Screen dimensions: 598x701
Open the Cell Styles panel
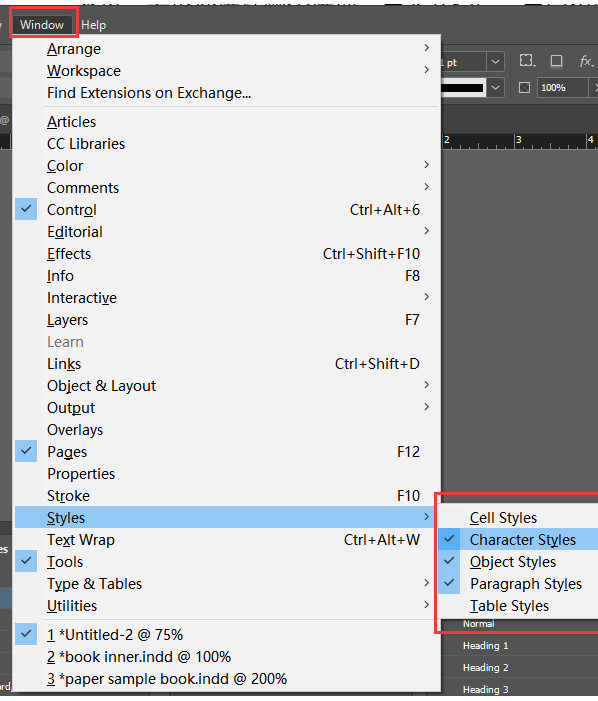click(518, 517)
